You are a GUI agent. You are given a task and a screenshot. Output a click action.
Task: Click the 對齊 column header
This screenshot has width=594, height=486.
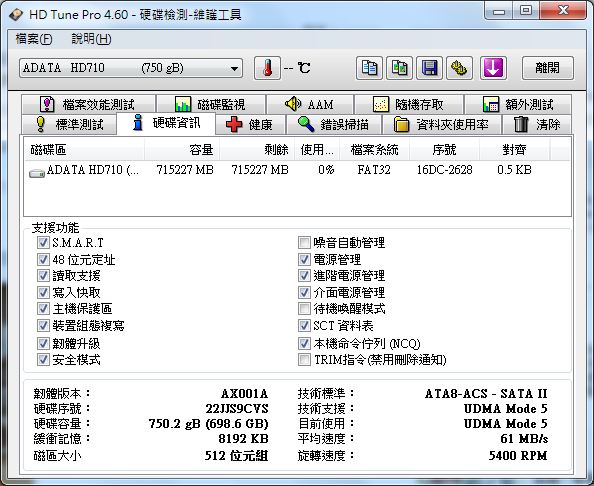point(514,150)
